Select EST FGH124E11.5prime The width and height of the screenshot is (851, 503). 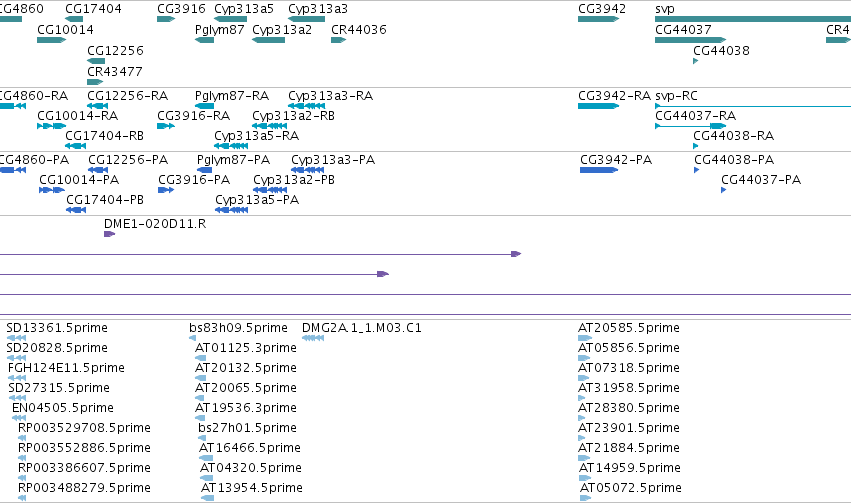pyautogui.click(x=17, y=378)
